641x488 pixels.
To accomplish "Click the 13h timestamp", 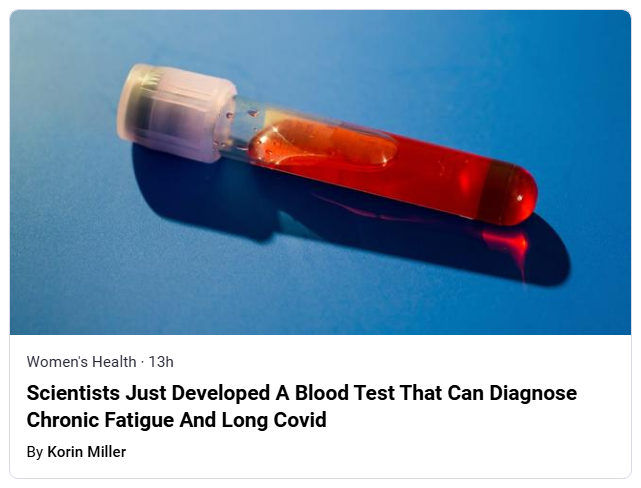I will (161, 362).
